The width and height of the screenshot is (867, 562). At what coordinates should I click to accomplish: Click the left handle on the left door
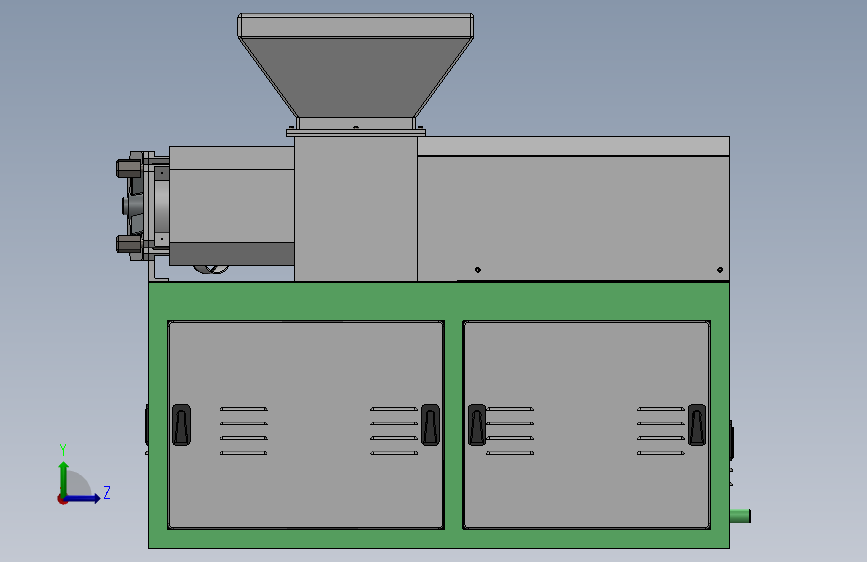[181, 425]
